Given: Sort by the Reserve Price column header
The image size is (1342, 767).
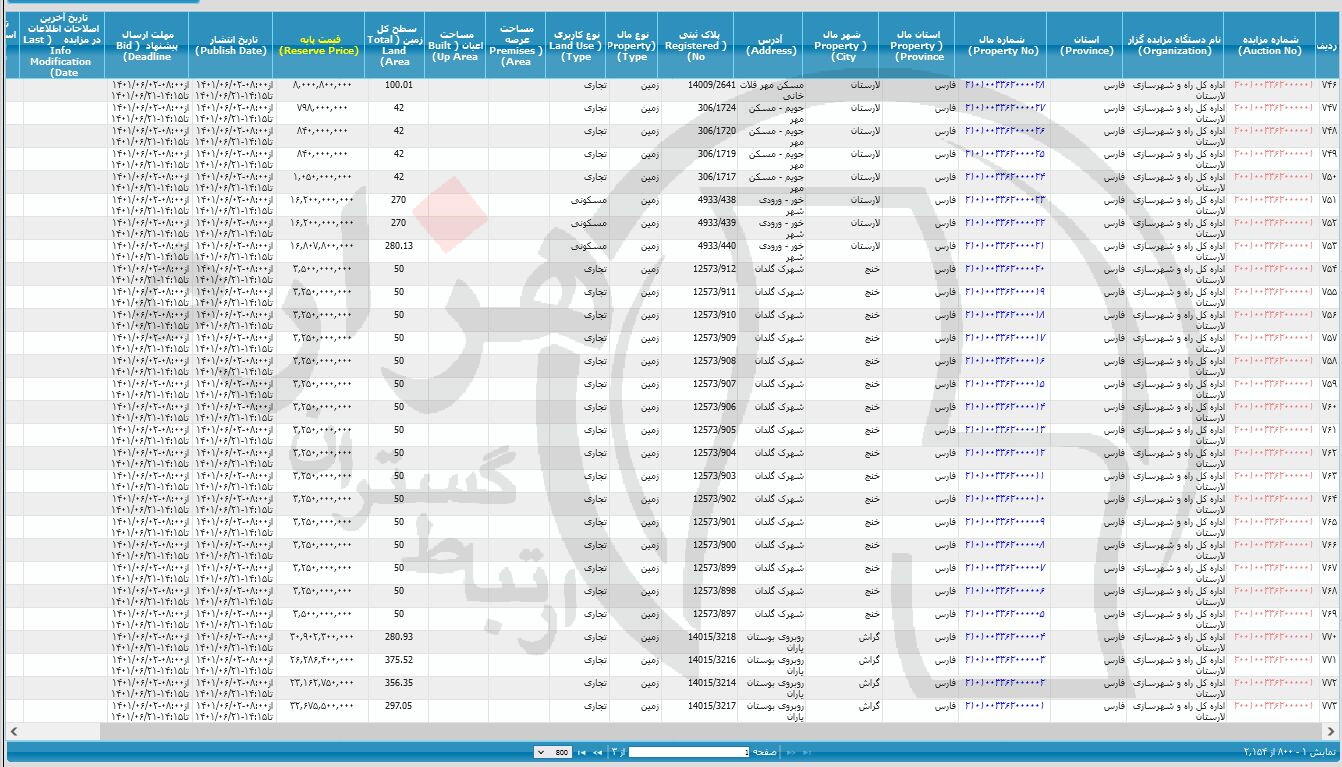Looking at the screenshot, I should click(x=319, y=45).
